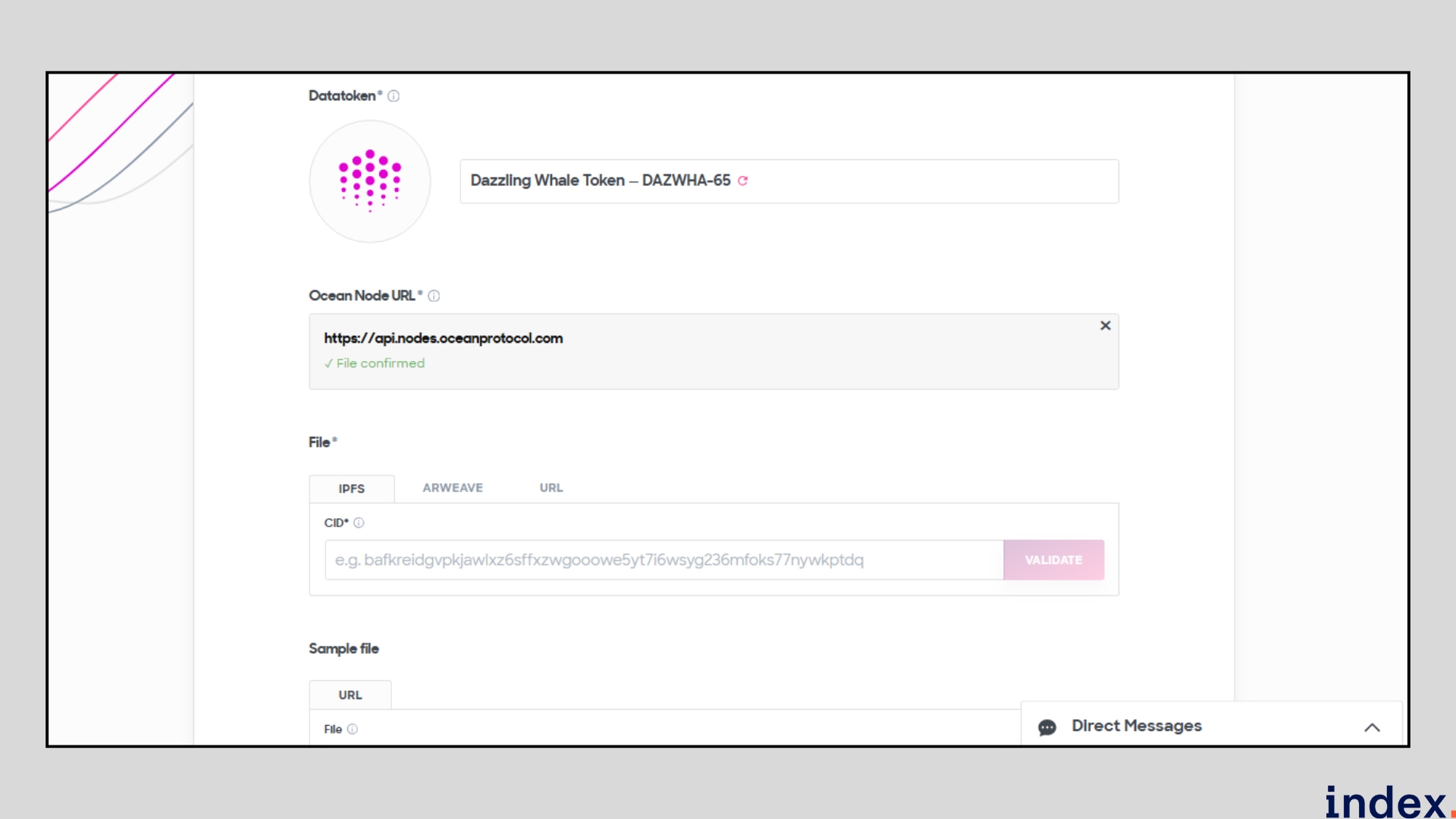Click the pink dotted datatoken logo
The height and width of the screenshot is (819, 1456).
tap(370, 181)
